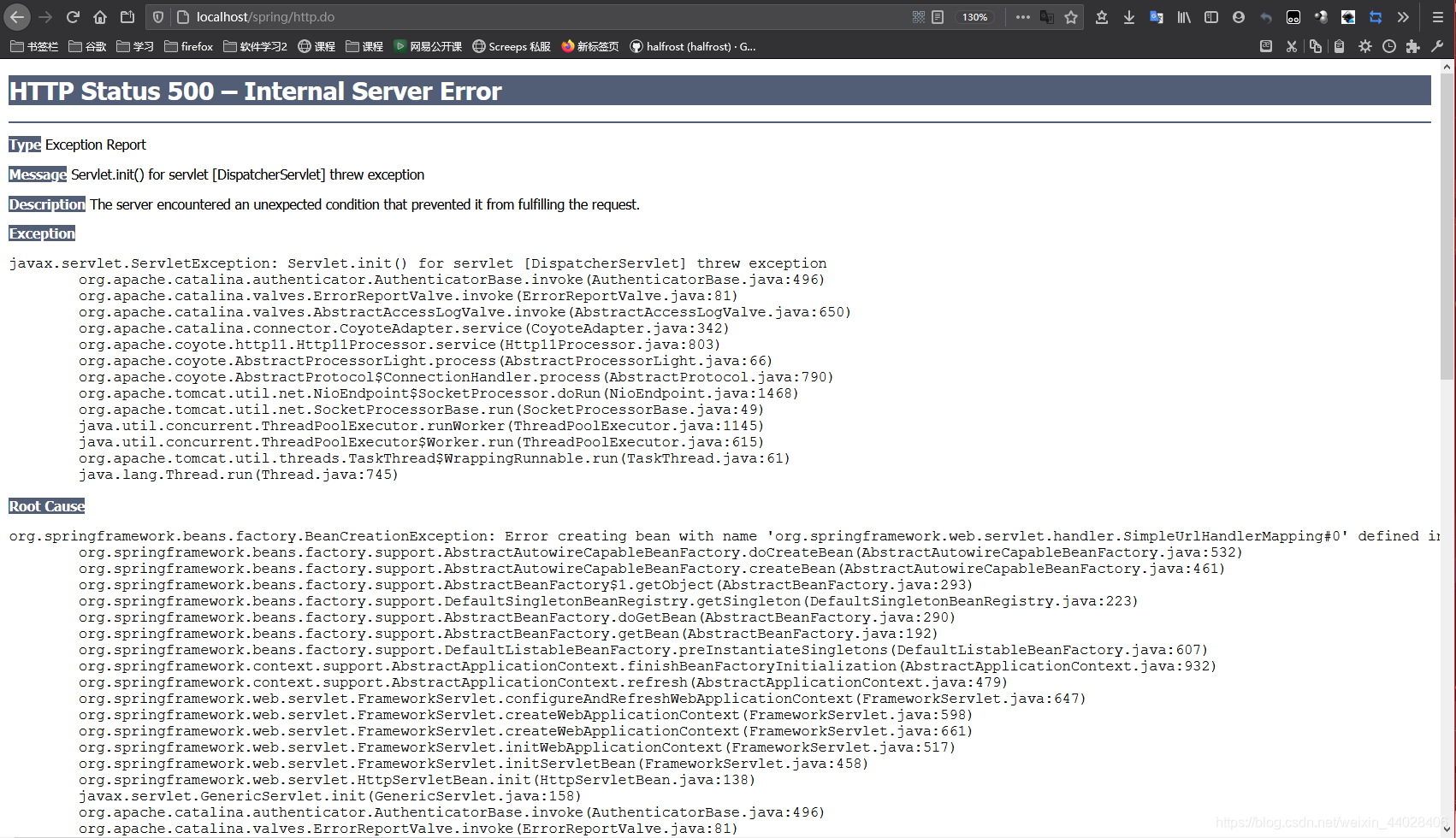Open the halfrost GitHub bookmark

[x=693, y=46]
